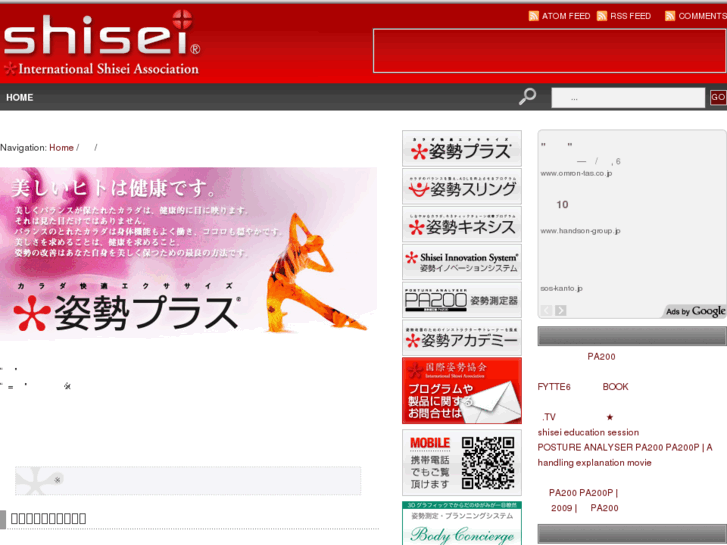
Task: Click the orange icon beside COMMENTS
Action: [670, 16]
